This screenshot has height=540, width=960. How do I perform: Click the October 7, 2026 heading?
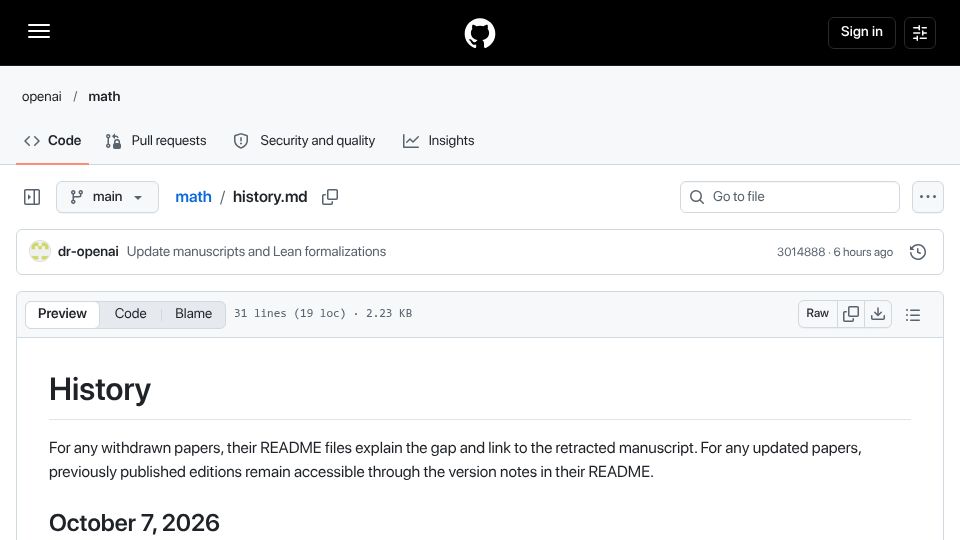pyautogui.click(x=134, y=523)
